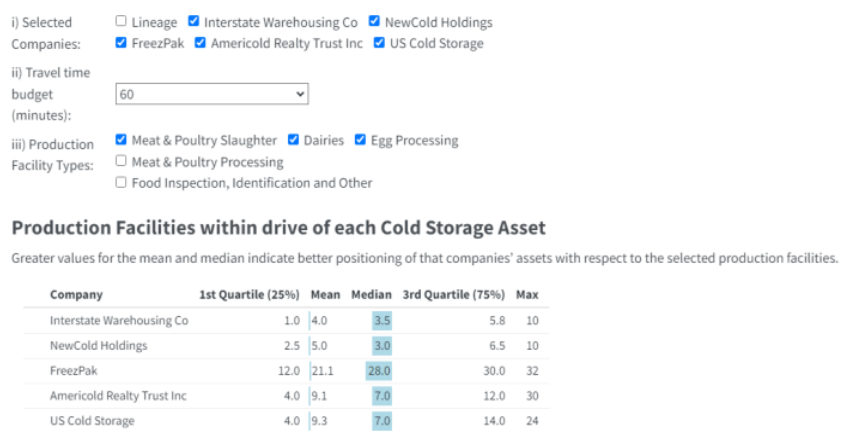
Task: Untick the FreezPak company checkbox
Action: click(121, 43)
